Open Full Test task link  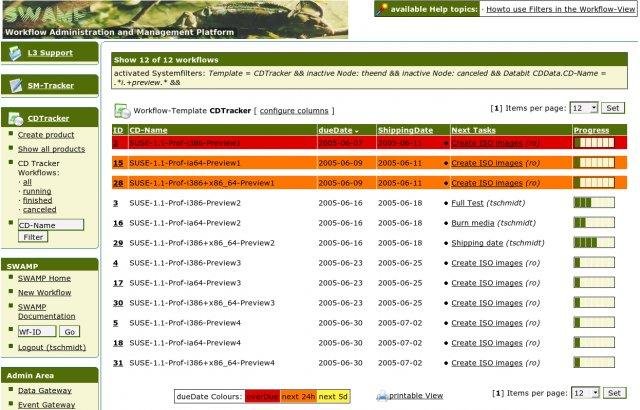tap(467, 203)
